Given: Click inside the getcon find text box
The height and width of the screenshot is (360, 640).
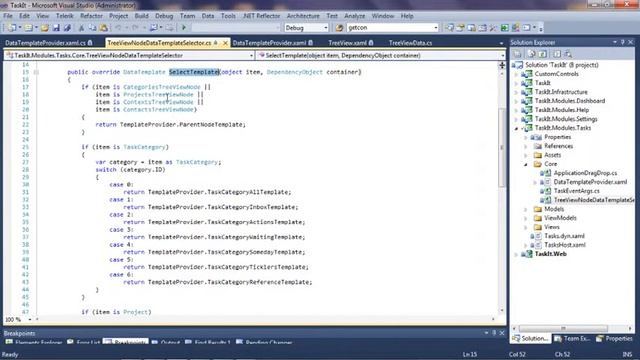Looking at the screenshot, I should coord(390,28).
